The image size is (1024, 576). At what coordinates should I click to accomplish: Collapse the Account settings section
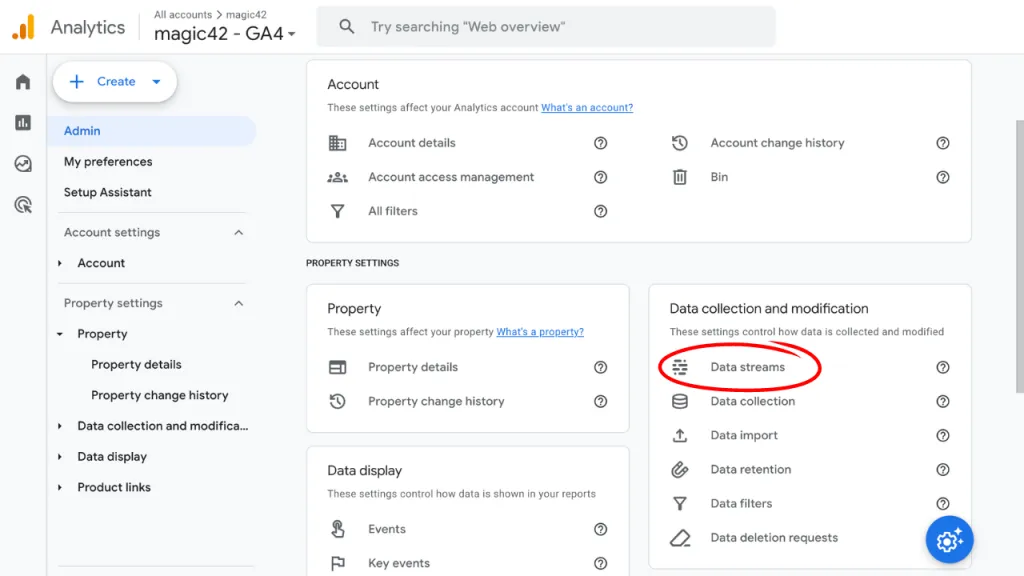(x=238, y=232)
